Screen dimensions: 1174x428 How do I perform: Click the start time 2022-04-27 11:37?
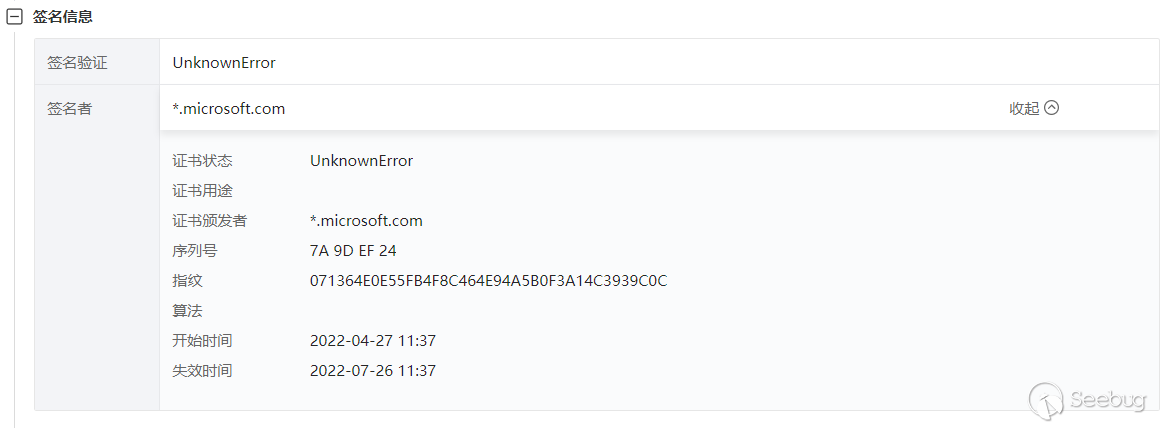373,340
